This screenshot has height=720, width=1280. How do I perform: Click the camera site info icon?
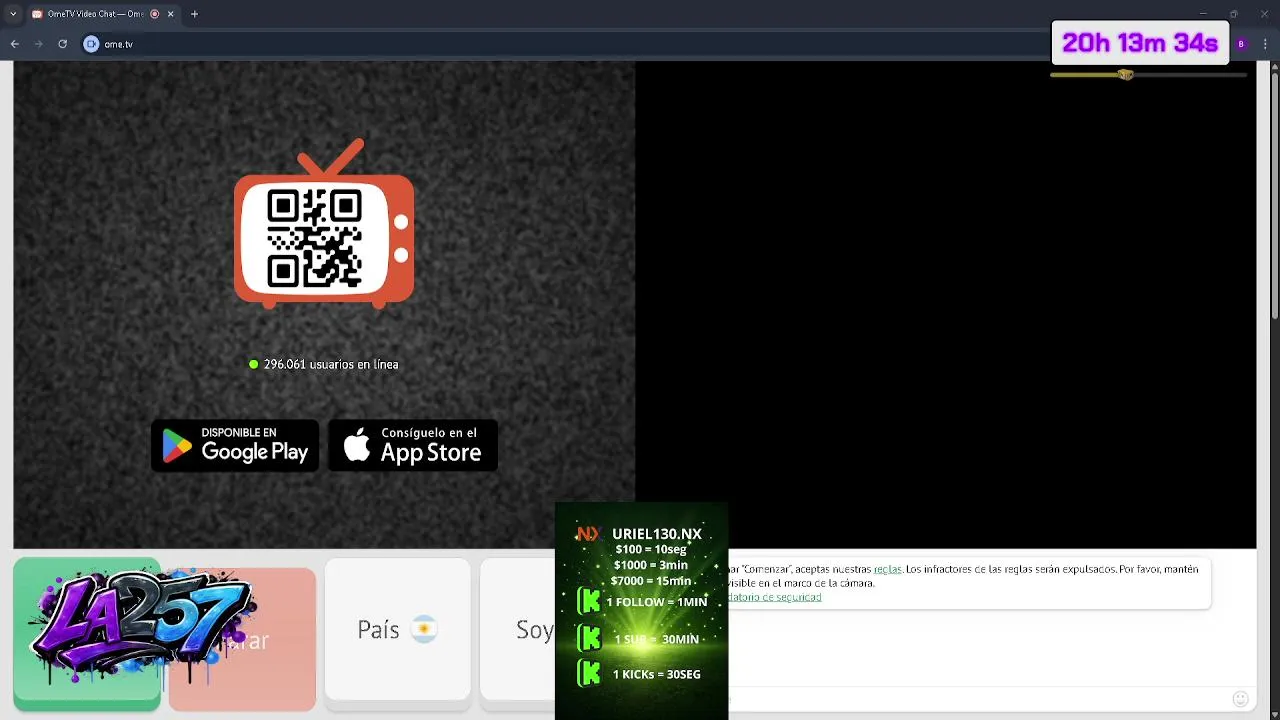tap(91, 44)
